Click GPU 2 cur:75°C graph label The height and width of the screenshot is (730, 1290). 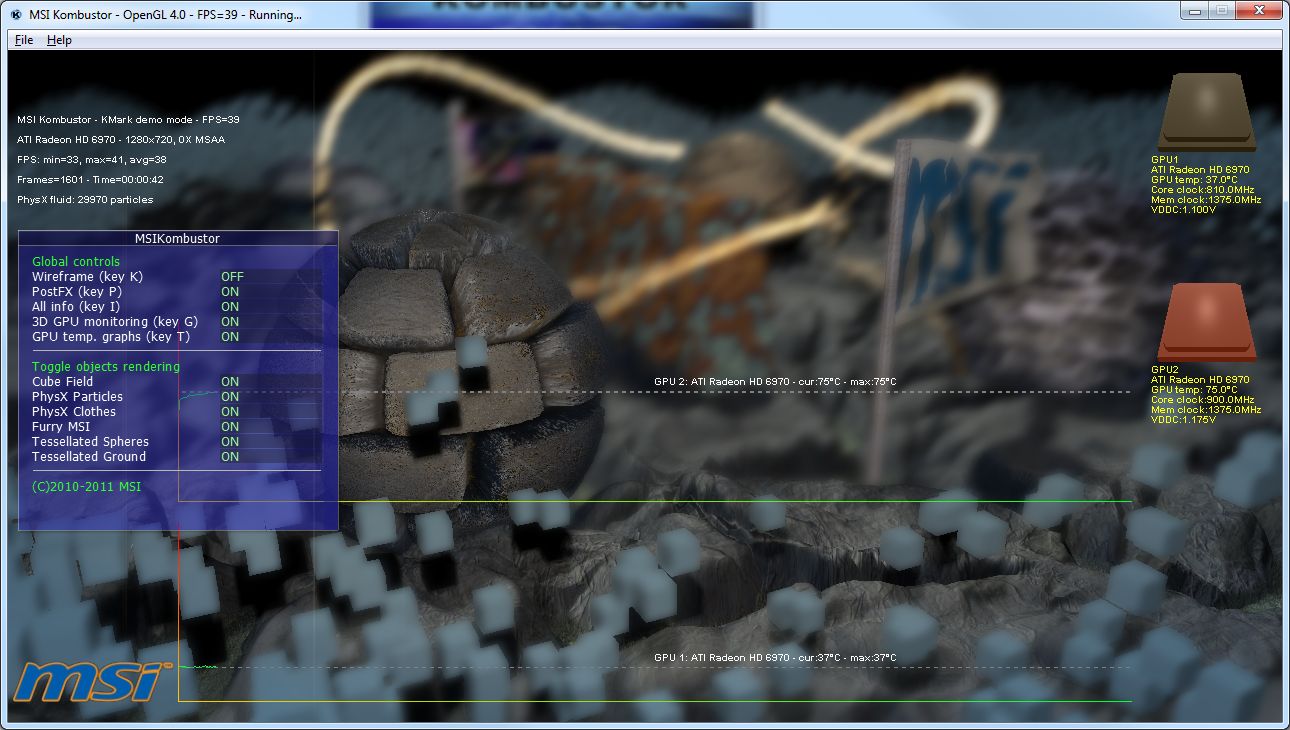point(775,382)
